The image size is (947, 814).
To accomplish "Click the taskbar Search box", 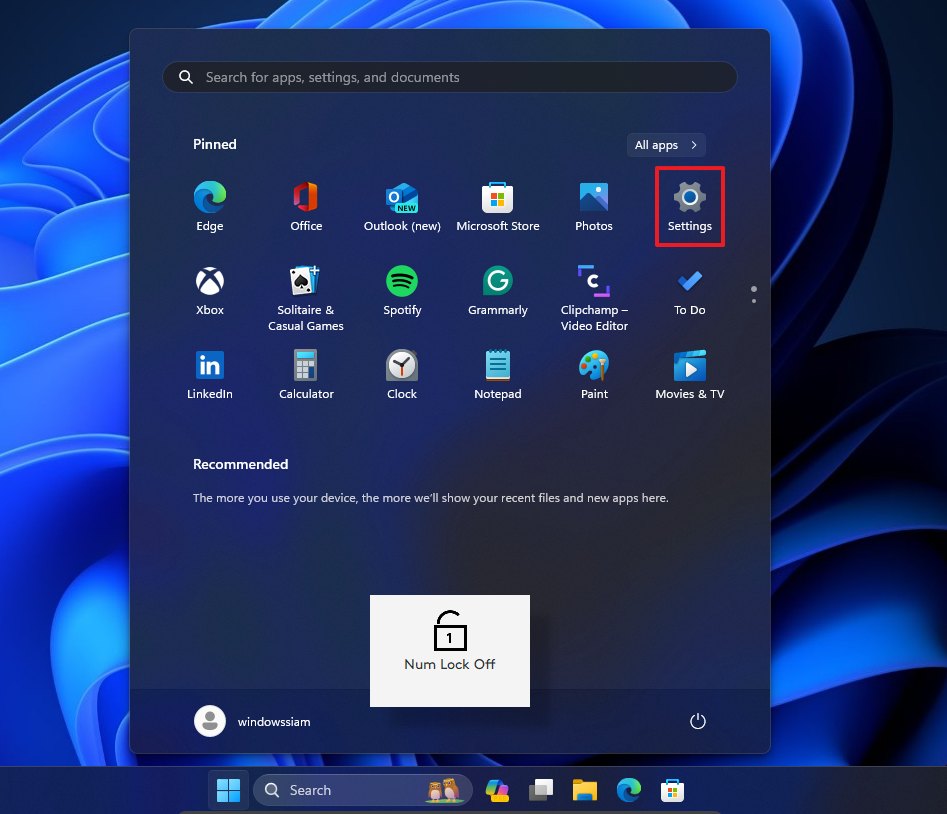I will tap(362, 790).
